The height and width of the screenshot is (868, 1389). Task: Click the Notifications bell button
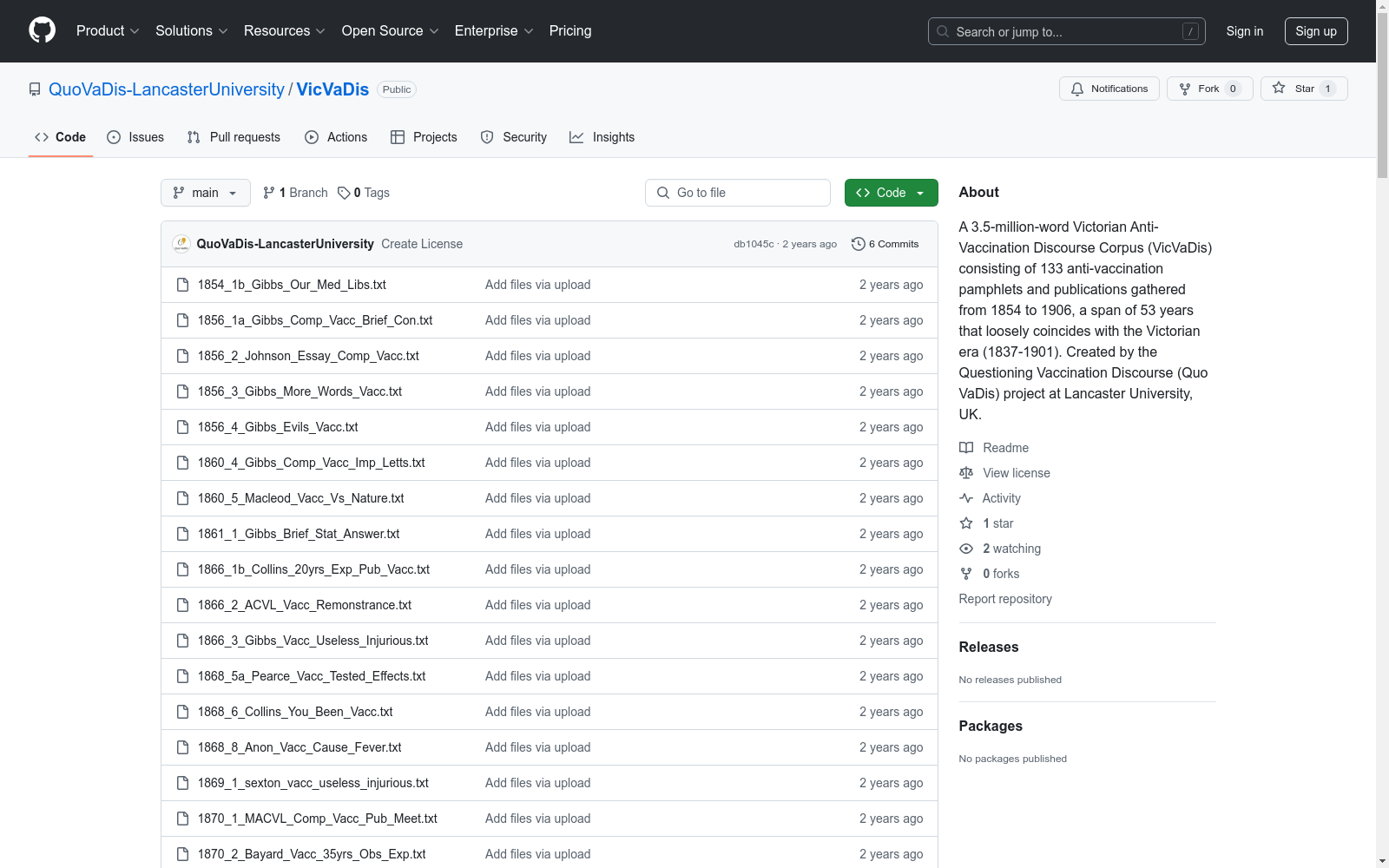1109,89
